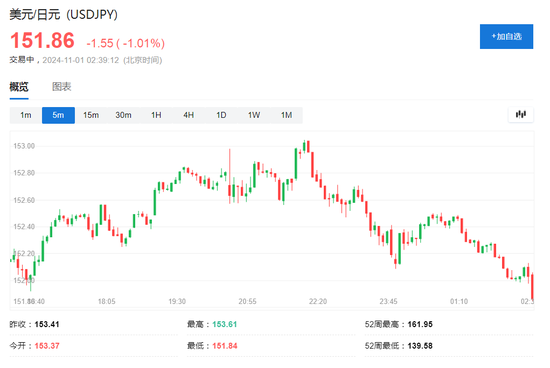Viewport: 550px width, 368px height.
Task: Click the candlestick chart type icon
Action: click(x=521, y=115)
